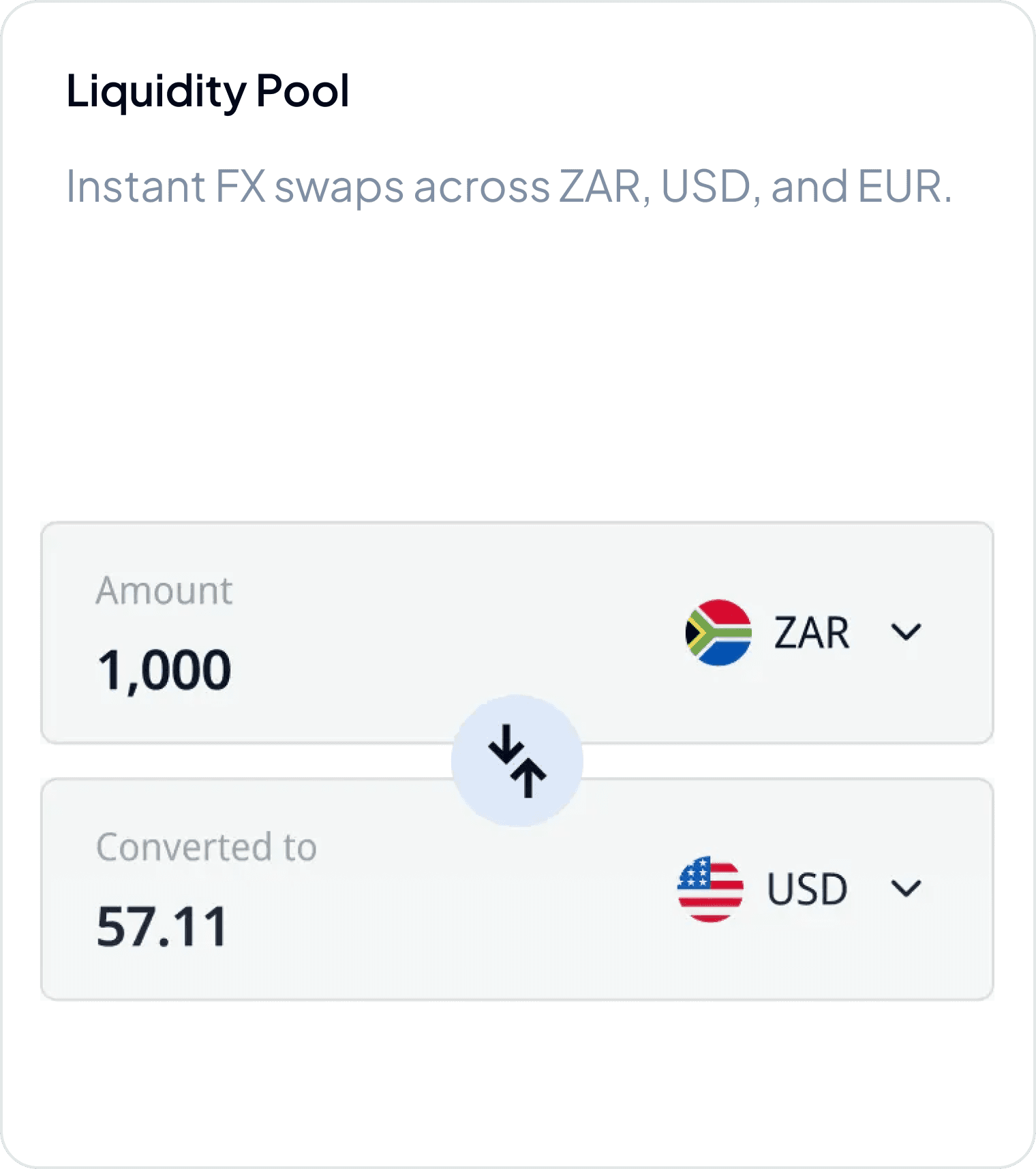Click the "Liquidity Pool" heading

[208, 91]
